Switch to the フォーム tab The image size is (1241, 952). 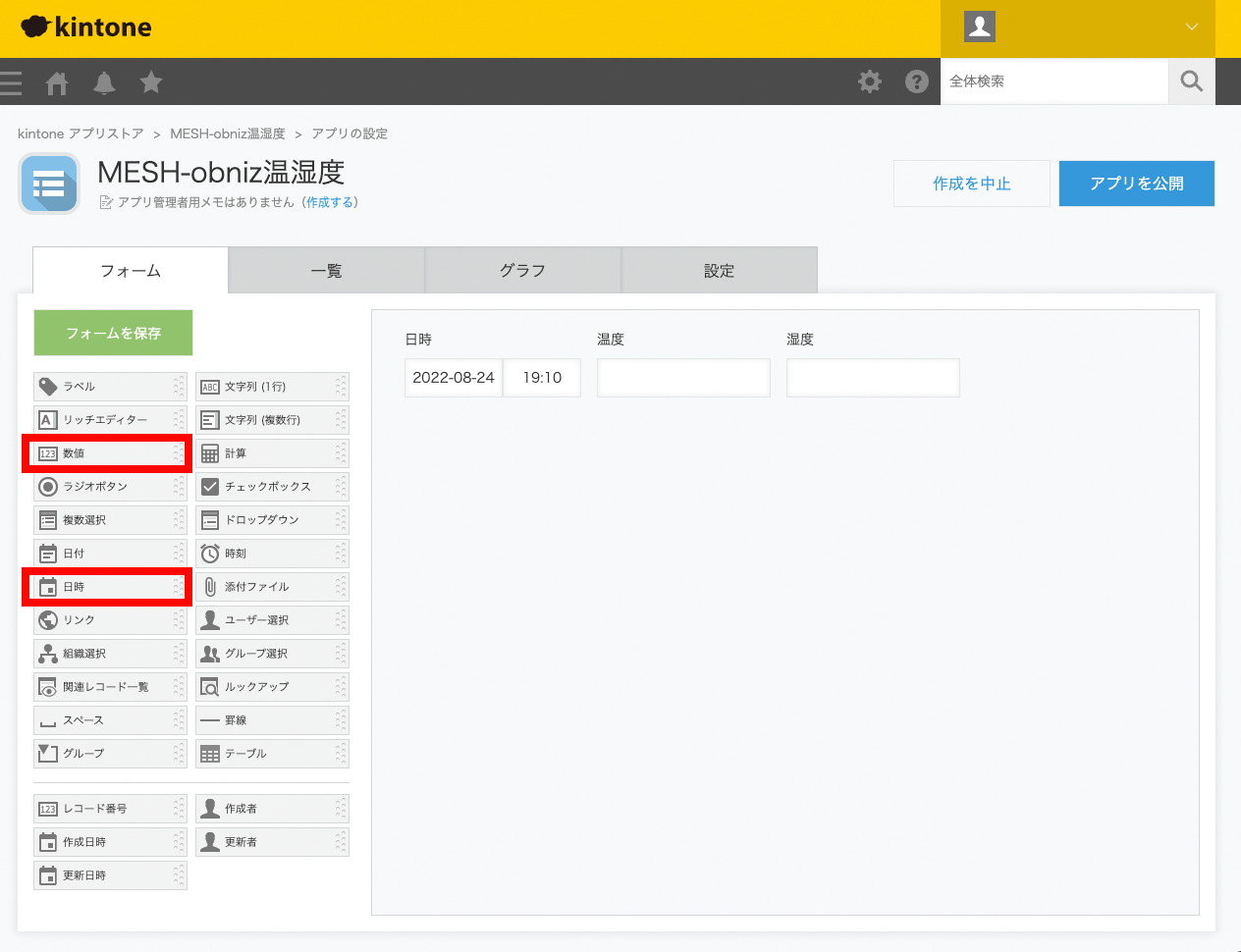[131, 270]
